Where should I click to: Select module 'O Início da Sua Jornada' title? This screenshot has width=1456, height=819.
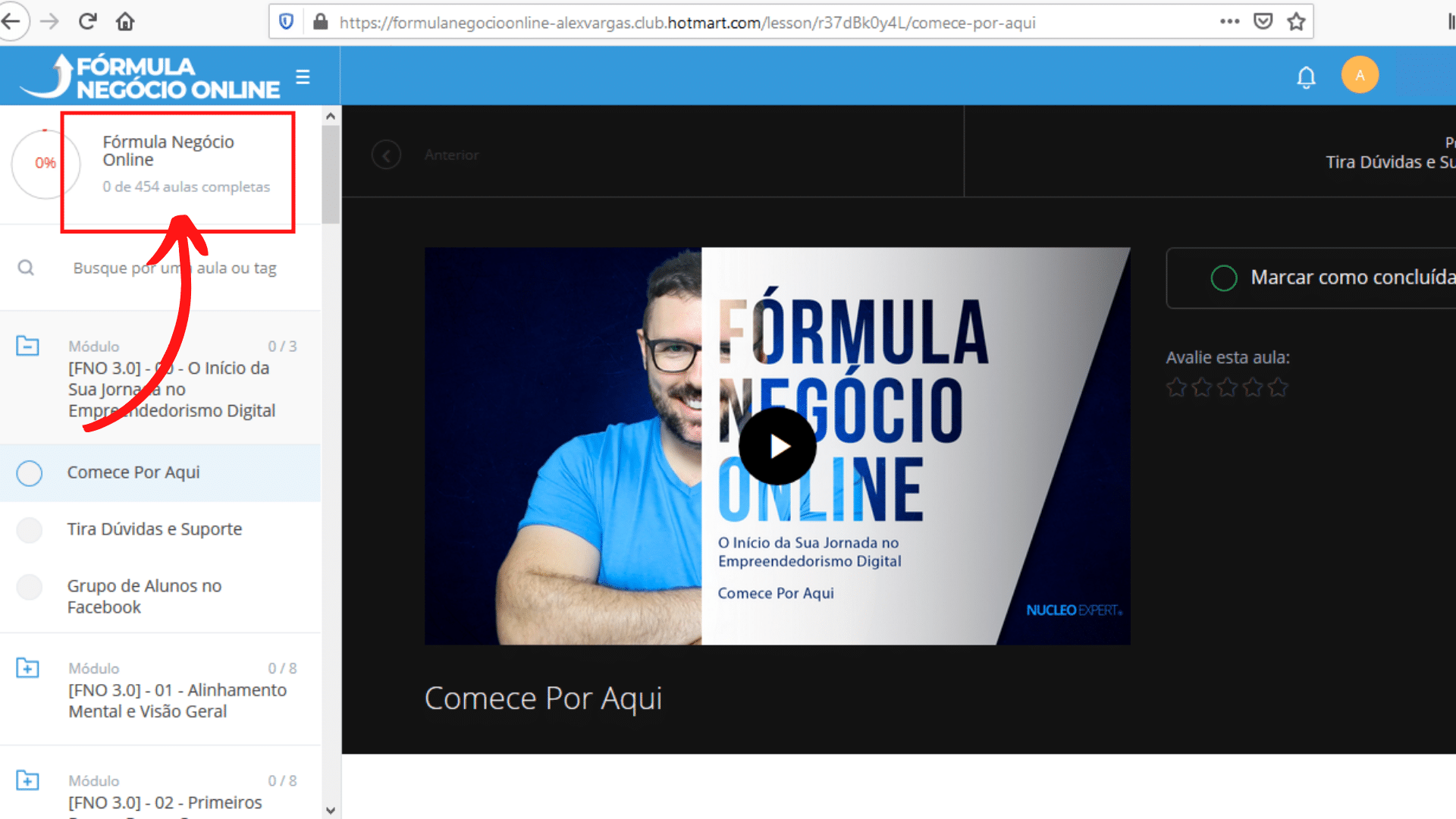click(x=171, y=389)
